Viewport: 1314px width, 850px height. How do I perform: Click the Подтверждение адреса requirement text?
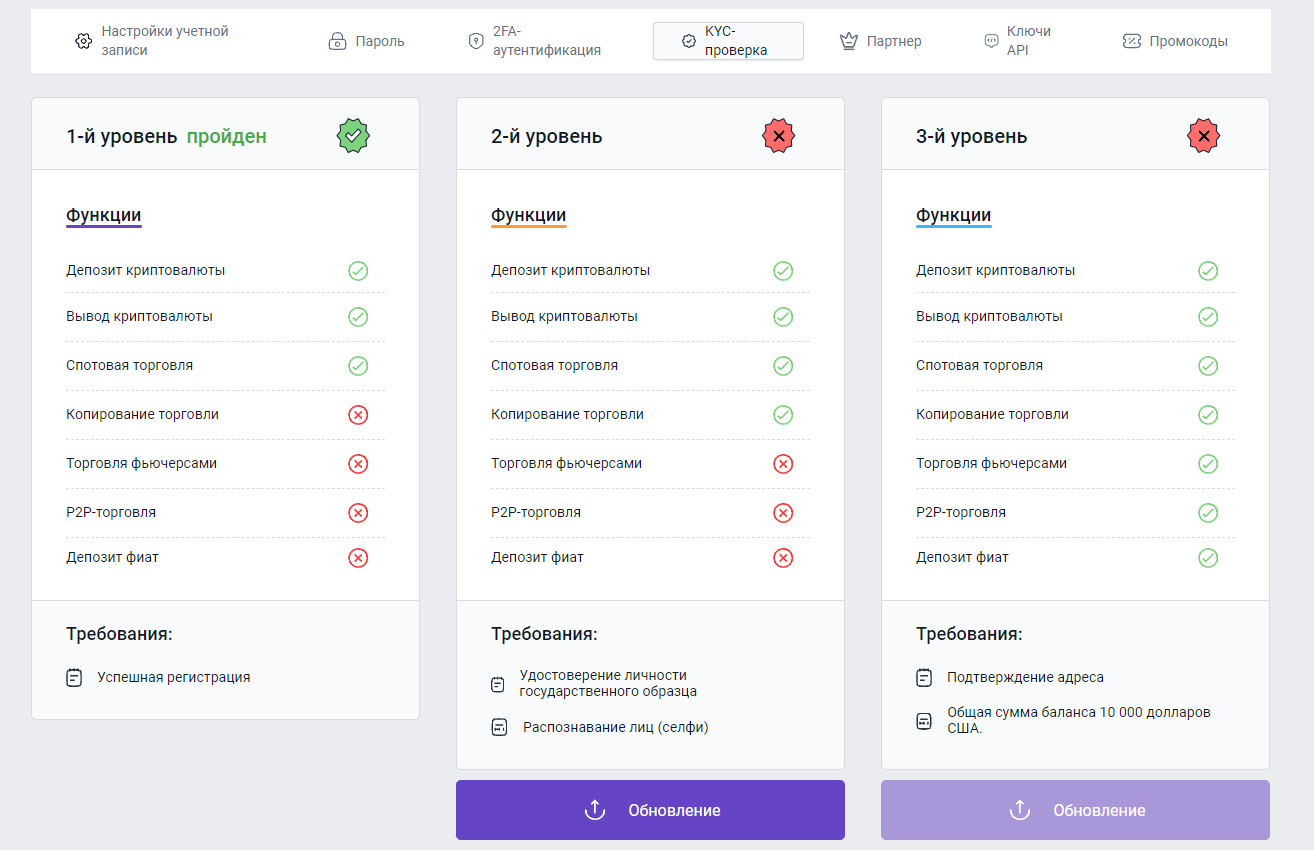[x=1025, y=678]
